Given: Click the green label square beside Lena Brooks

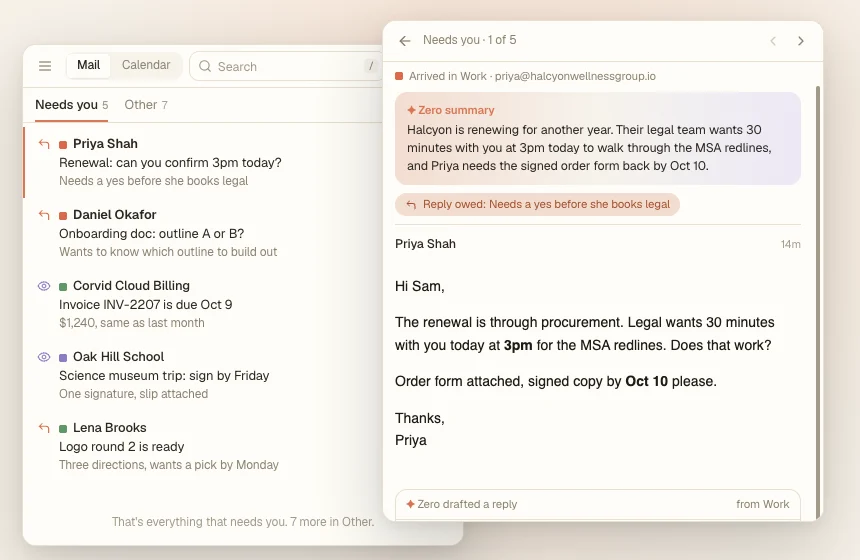Looking at the screenshot, I should [63, 429].
